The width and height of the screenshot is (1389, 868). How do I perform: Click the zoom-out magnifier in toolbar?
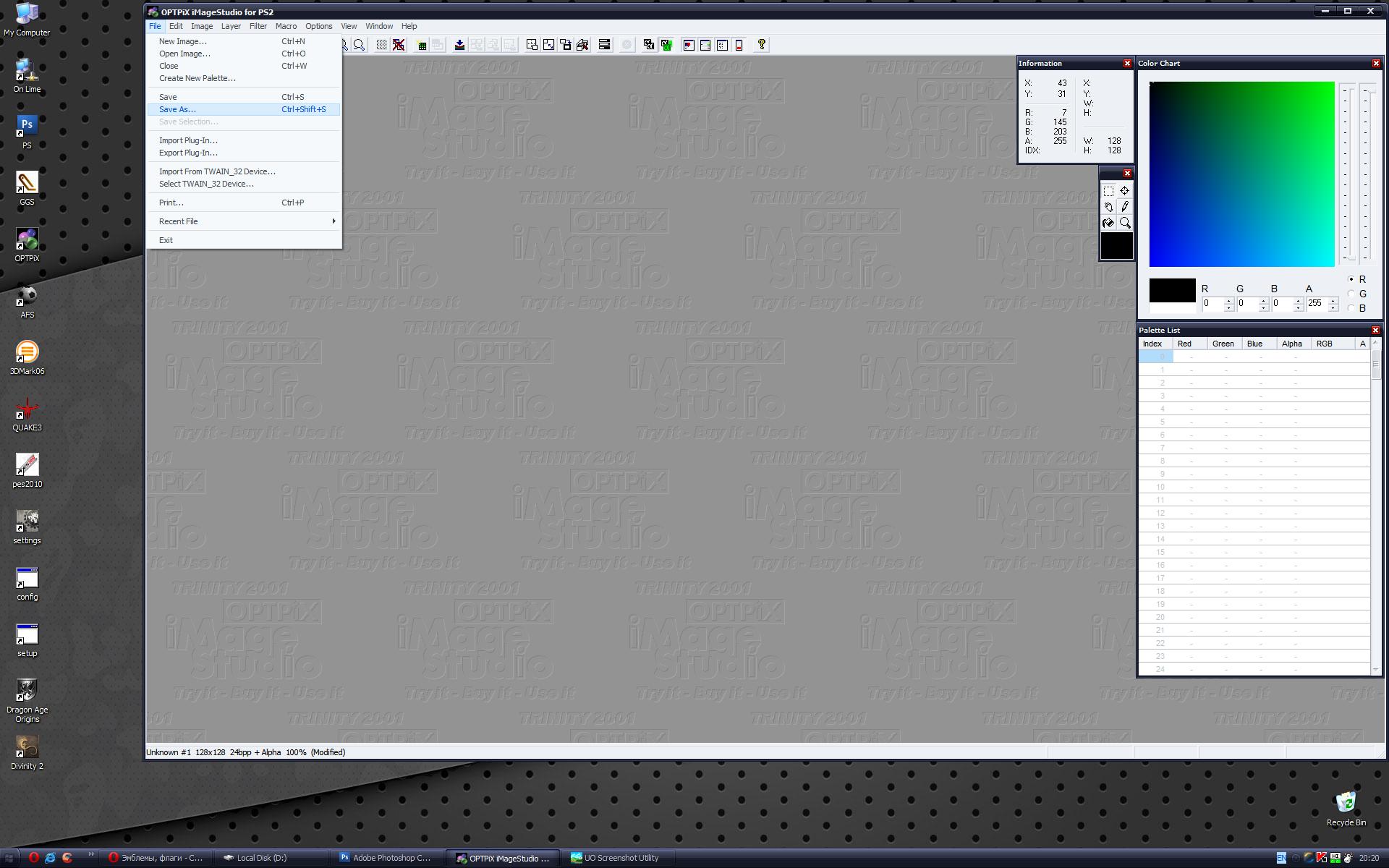coord(359,45)
